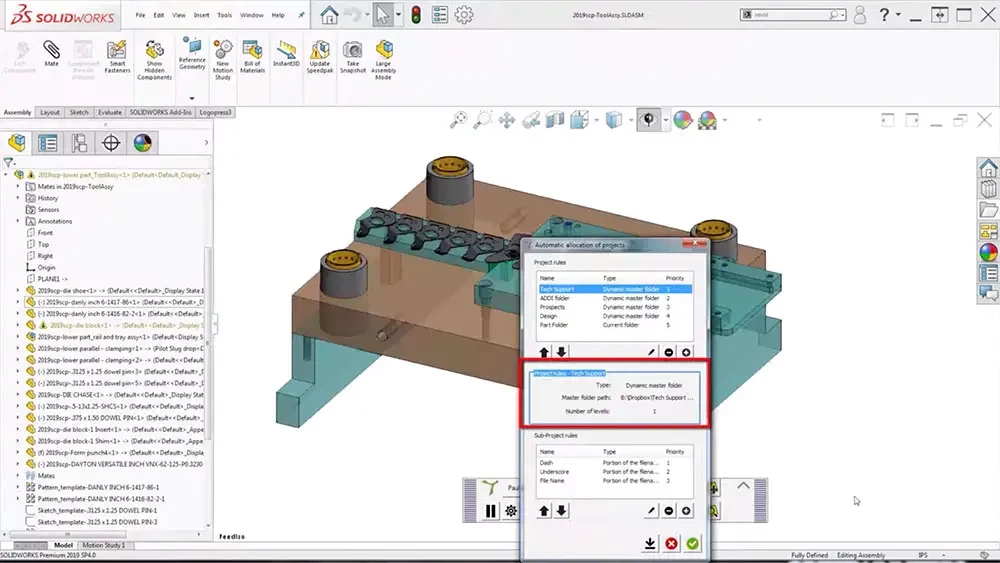Create a New Motion Study
The height and width of the screenshot is (563, 1000).
pos(223,60)
